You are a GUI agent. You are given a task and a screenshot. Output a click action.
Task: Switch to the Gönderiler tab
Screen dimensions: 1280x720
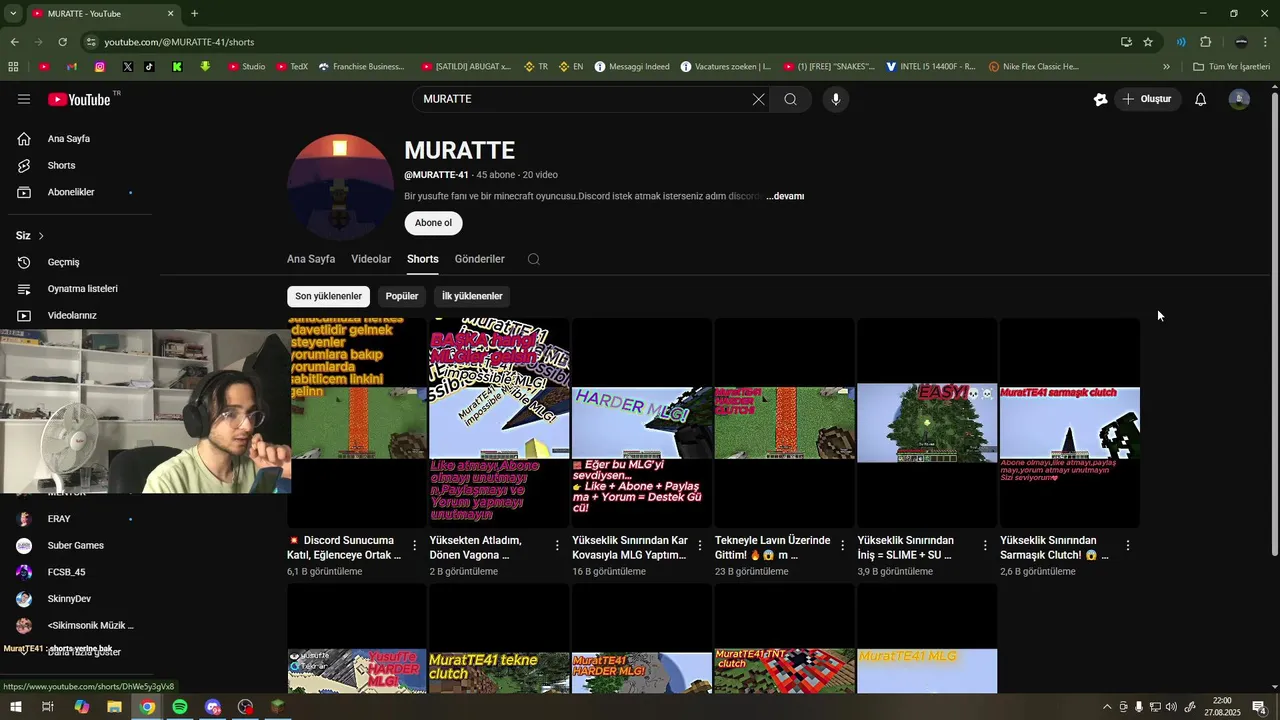coord(479,259)
